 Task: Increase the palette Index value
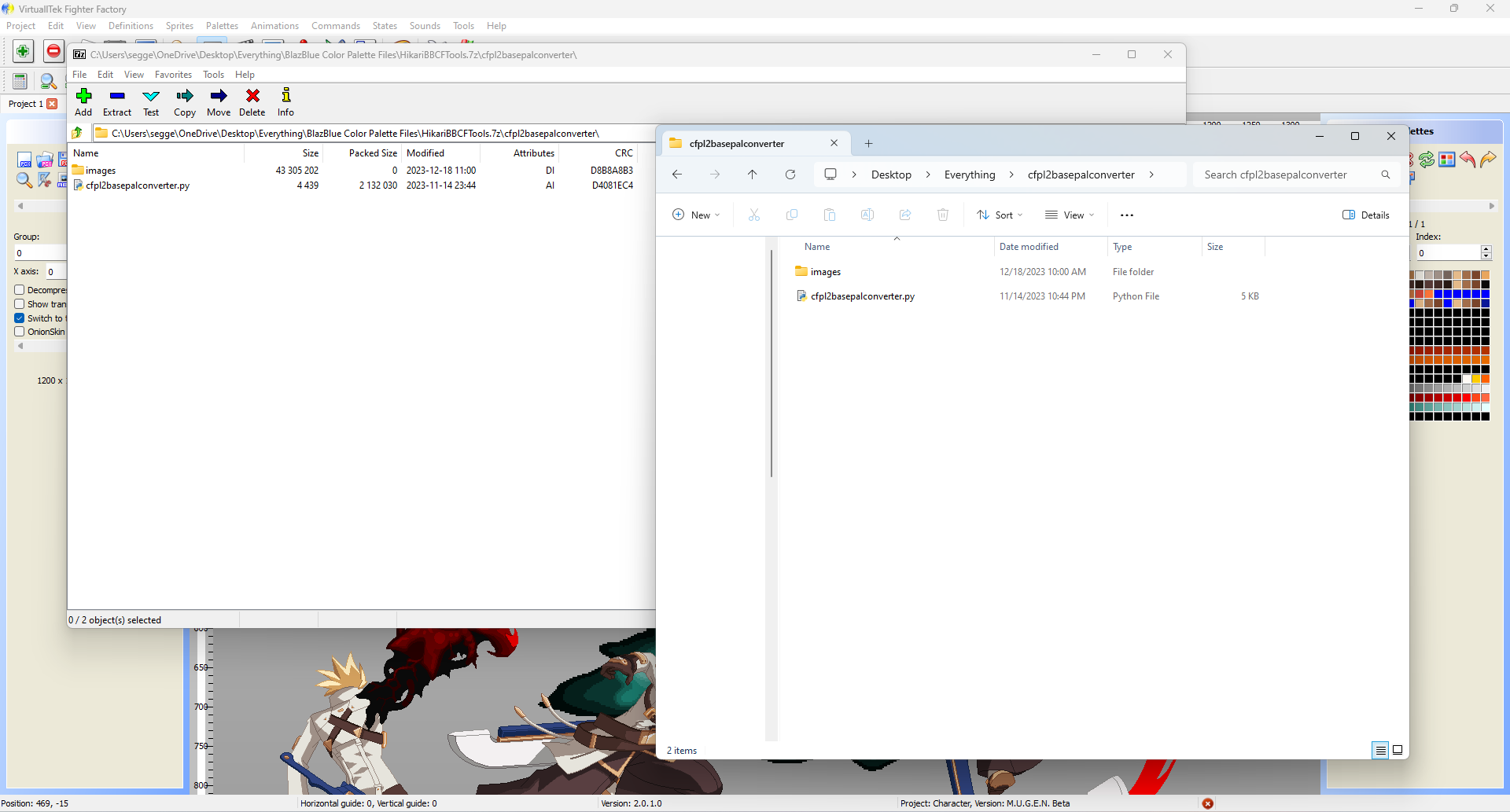point(1486,249)
